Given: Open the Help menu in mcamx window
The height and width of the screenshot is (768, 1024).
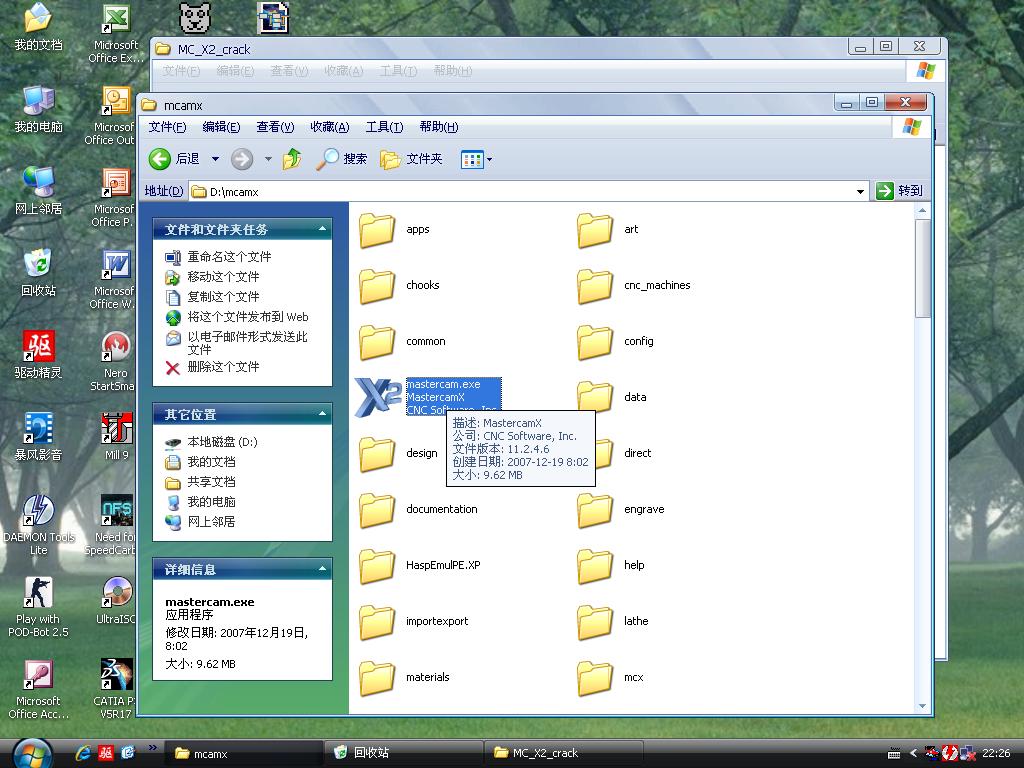Looking at the screenshot, I should pos(439,127).
